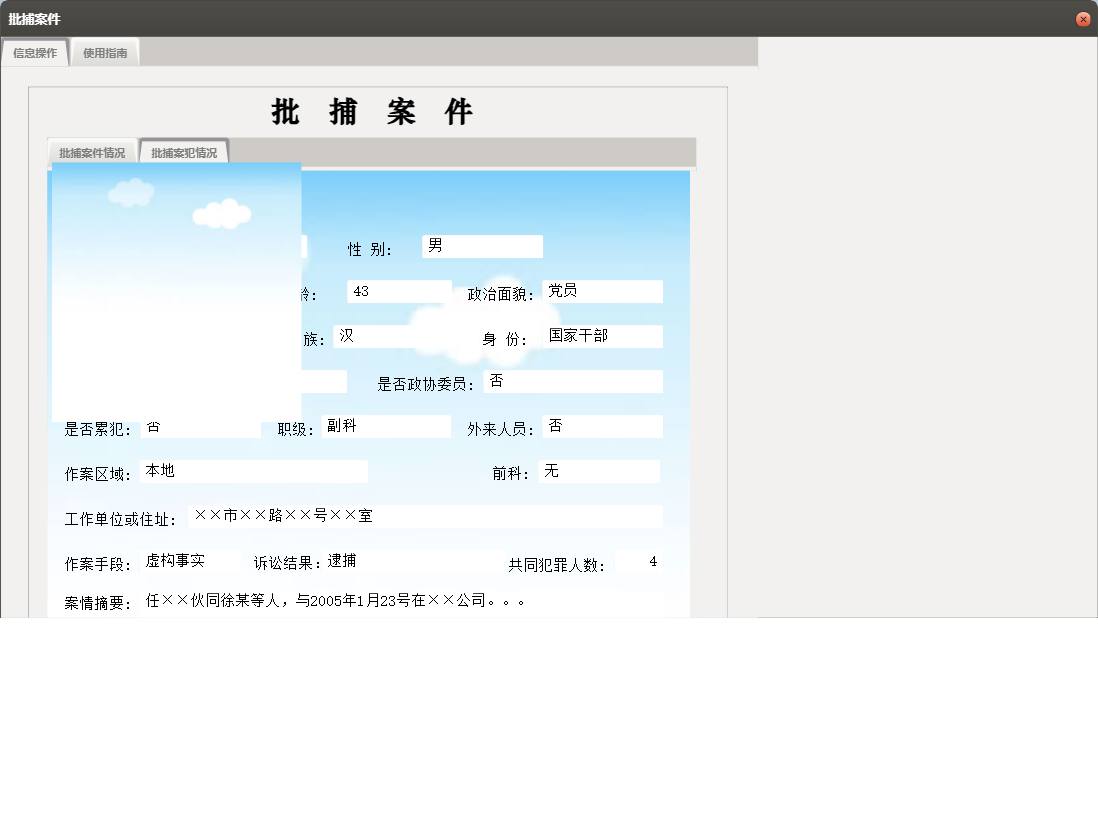The image size is (1098, 837).
Task: Select the 是否政协委员 field showing 否
Action: coord(573,381)
